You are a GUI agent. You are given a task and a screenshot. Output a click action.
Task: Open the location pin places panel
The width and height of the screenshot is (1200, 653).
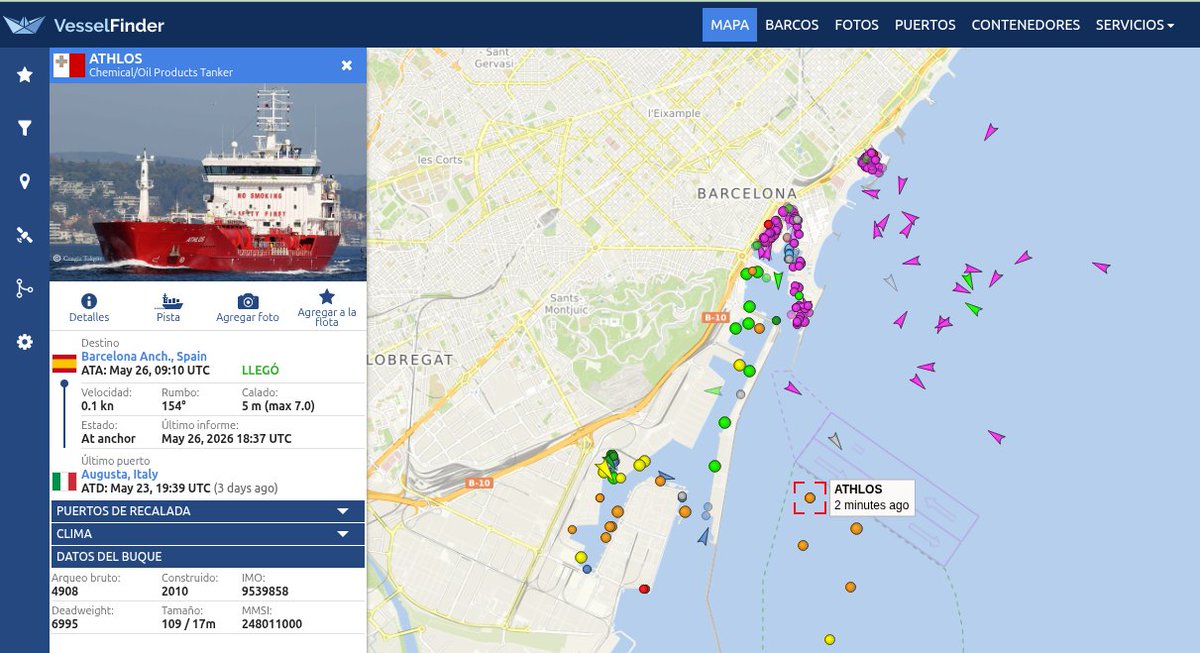click(25, 182)
